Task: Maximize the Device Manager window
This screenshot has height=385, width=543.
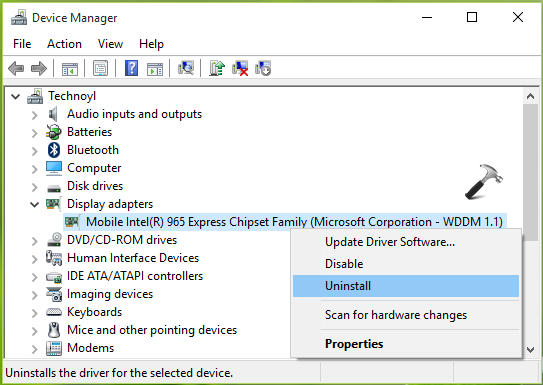Action: tap(472, 17)
